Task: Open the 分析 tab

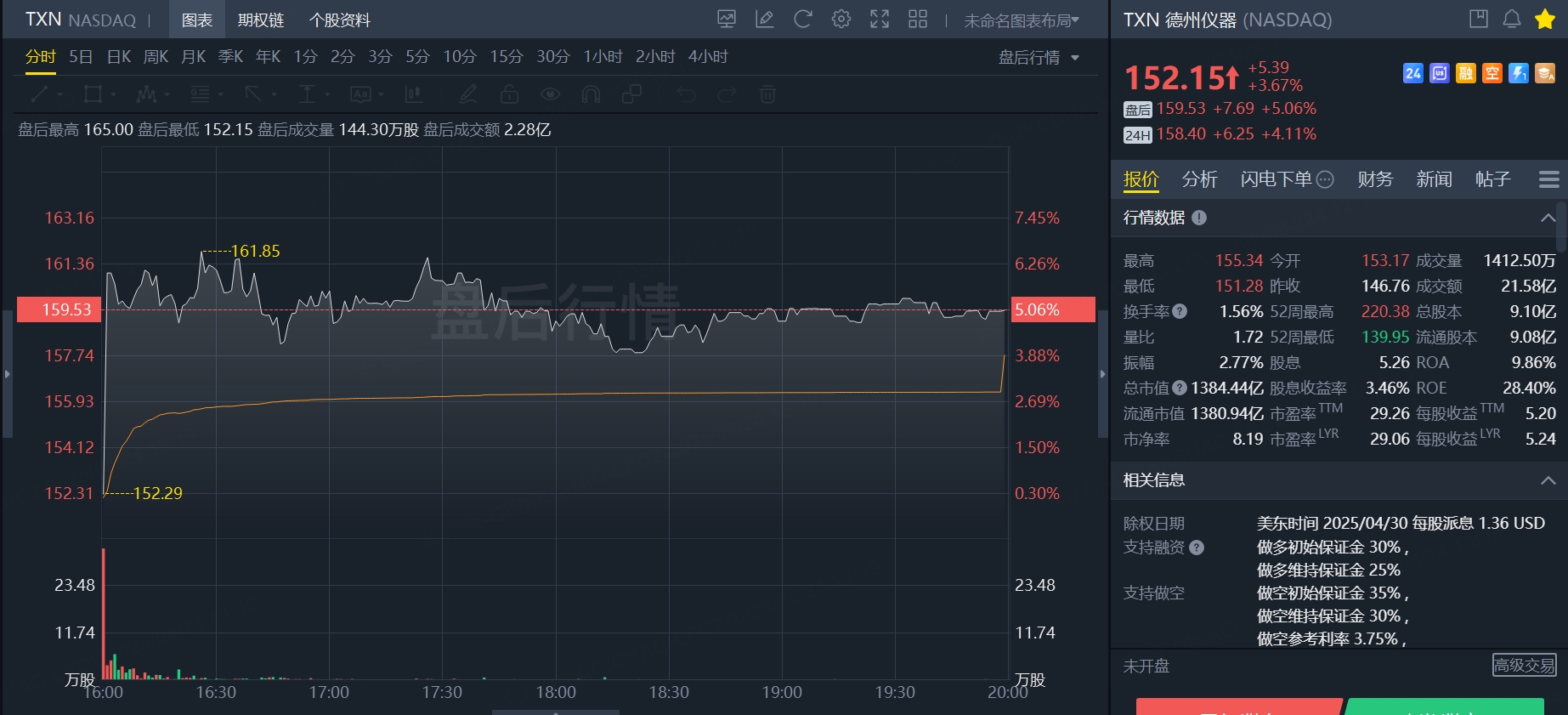Action: click(1199, 179)
